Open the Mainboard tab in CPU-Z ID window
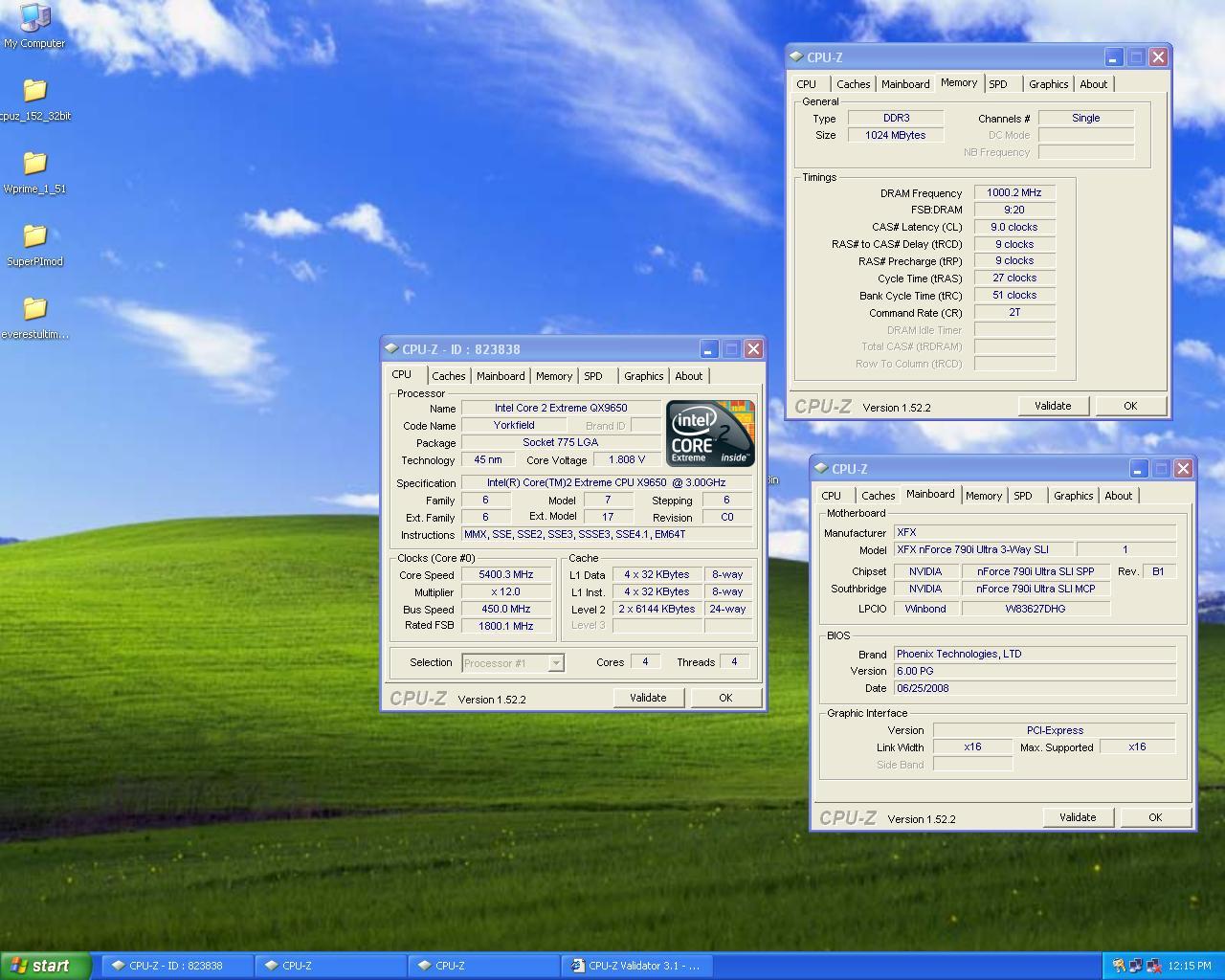The width and height of the screenshot is (1225, 980). [501, 376]
